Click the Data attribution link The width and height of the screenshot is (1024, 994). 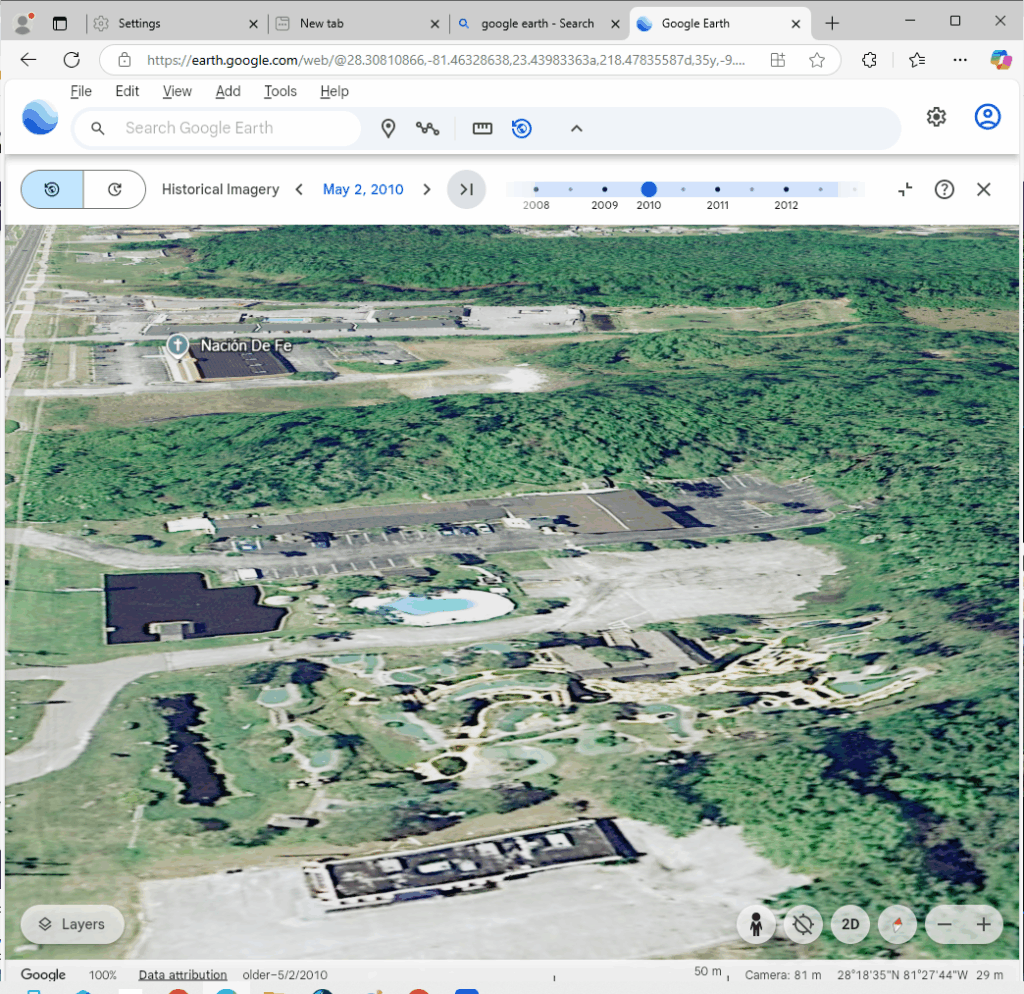coord(182,975)
